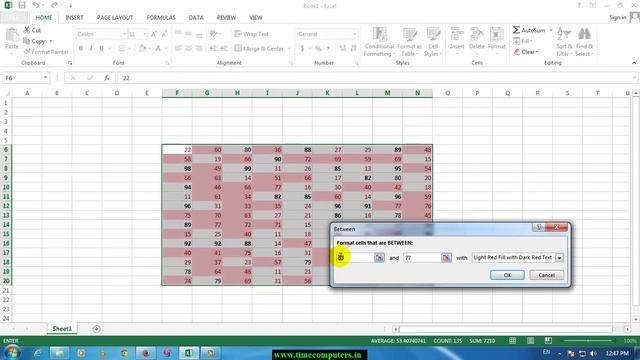Click the Fill Color bucket icon
This screenshot has height=360, width=640.
point(142,48)
